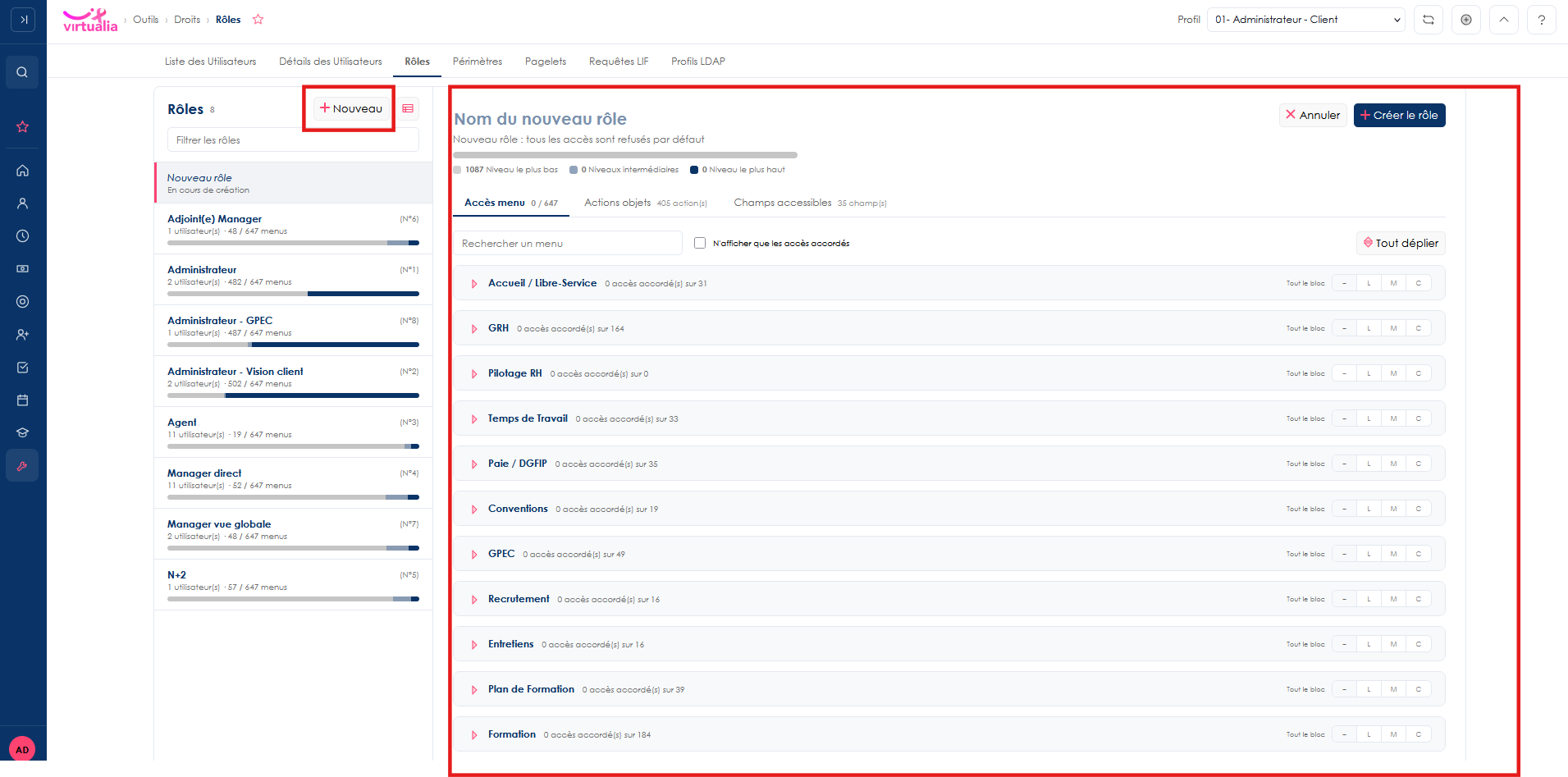Expand the Pilotage RH section
This screenshot has width=1568, height=777.
pyautogui.click(x=474, y=374)
